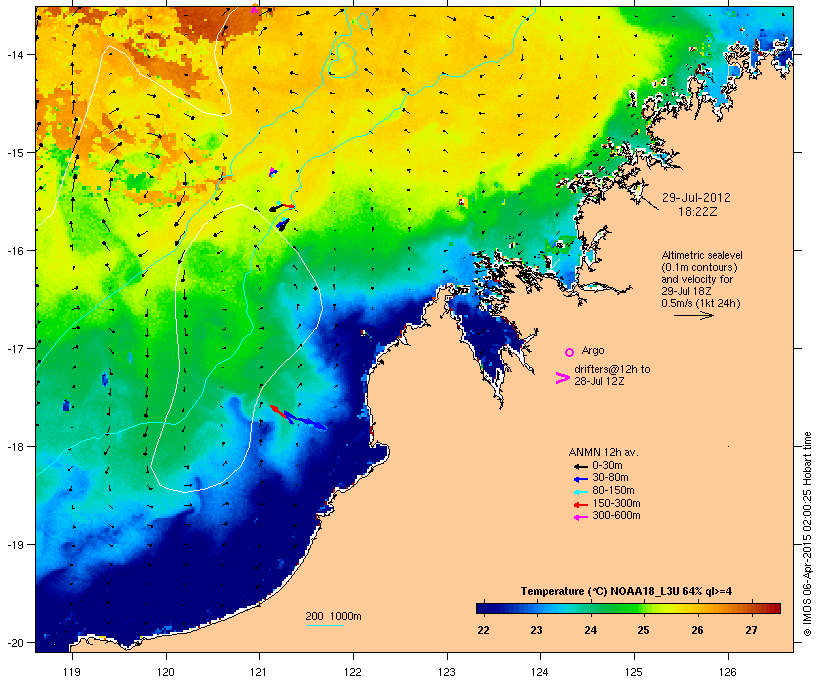Click the 'Altimetric sealevel' text line

[x=702, y=255]
